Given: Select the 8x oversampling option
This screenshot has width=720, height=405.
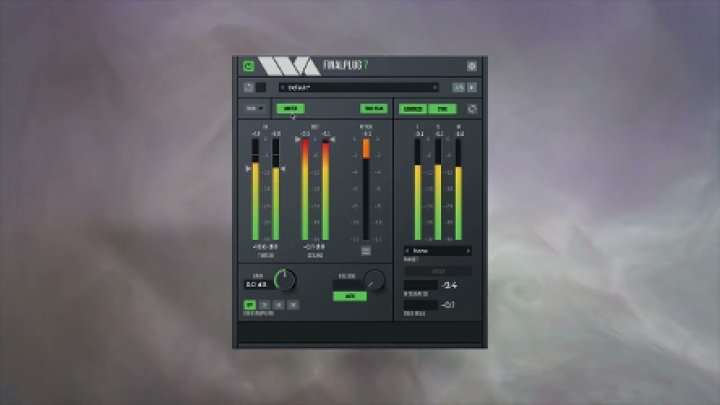Looking at the screenshot, I should click(x=293, y=305).
